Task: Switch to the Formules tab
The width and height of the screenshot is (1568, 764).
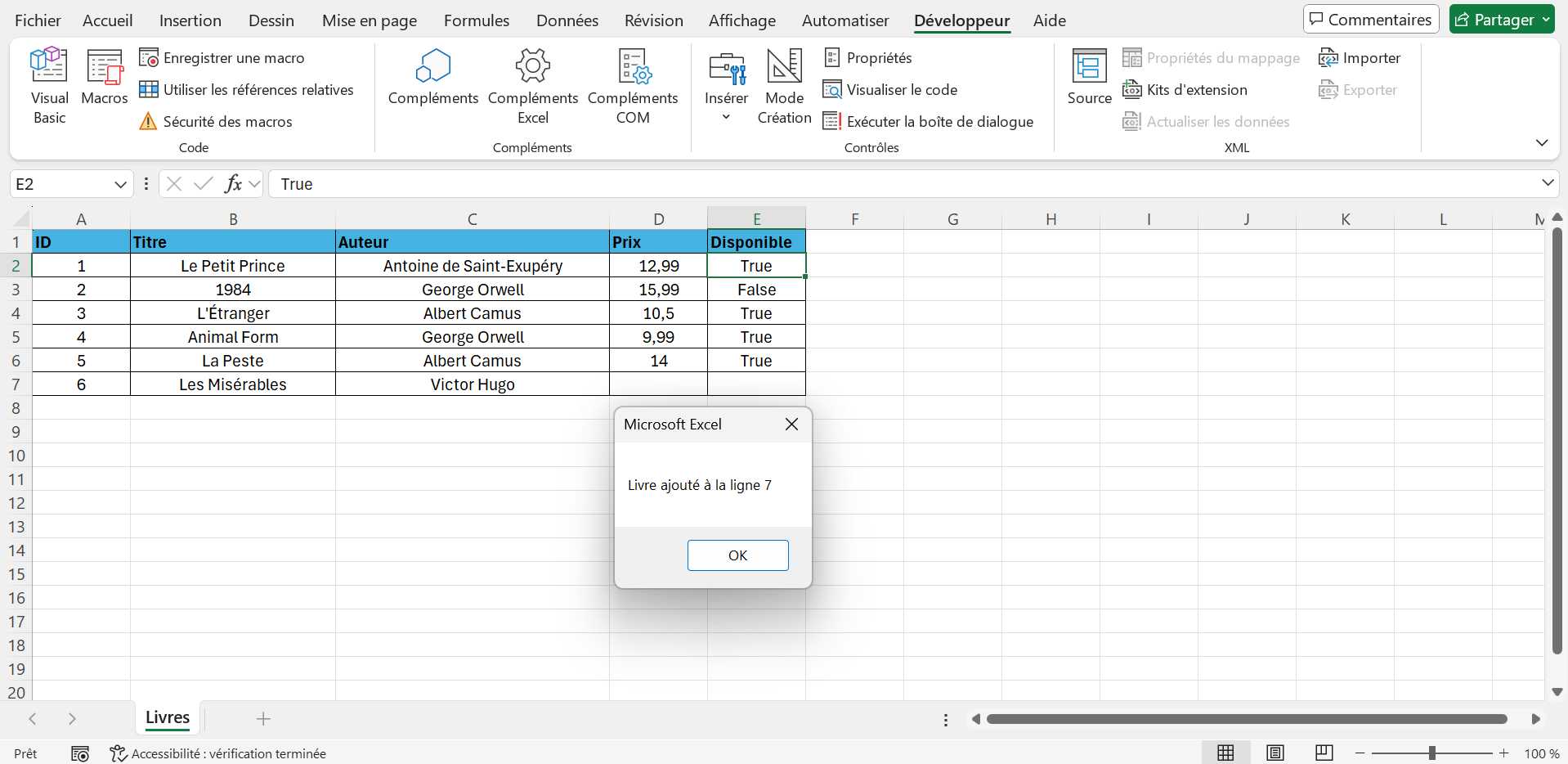Action: click(477, 20)
